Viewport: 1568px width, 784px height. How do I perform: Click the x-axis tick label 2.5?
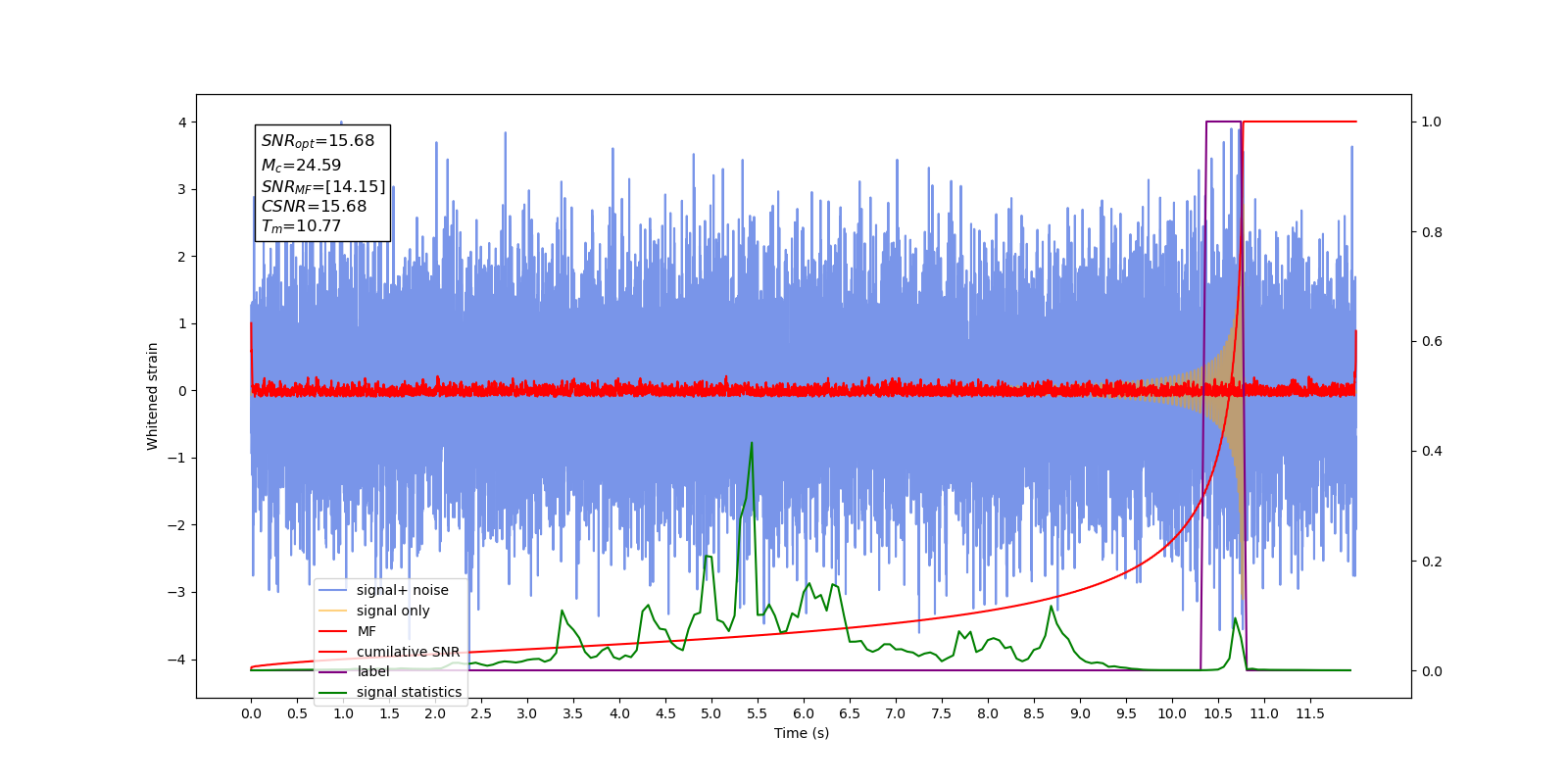coord(481,713)
